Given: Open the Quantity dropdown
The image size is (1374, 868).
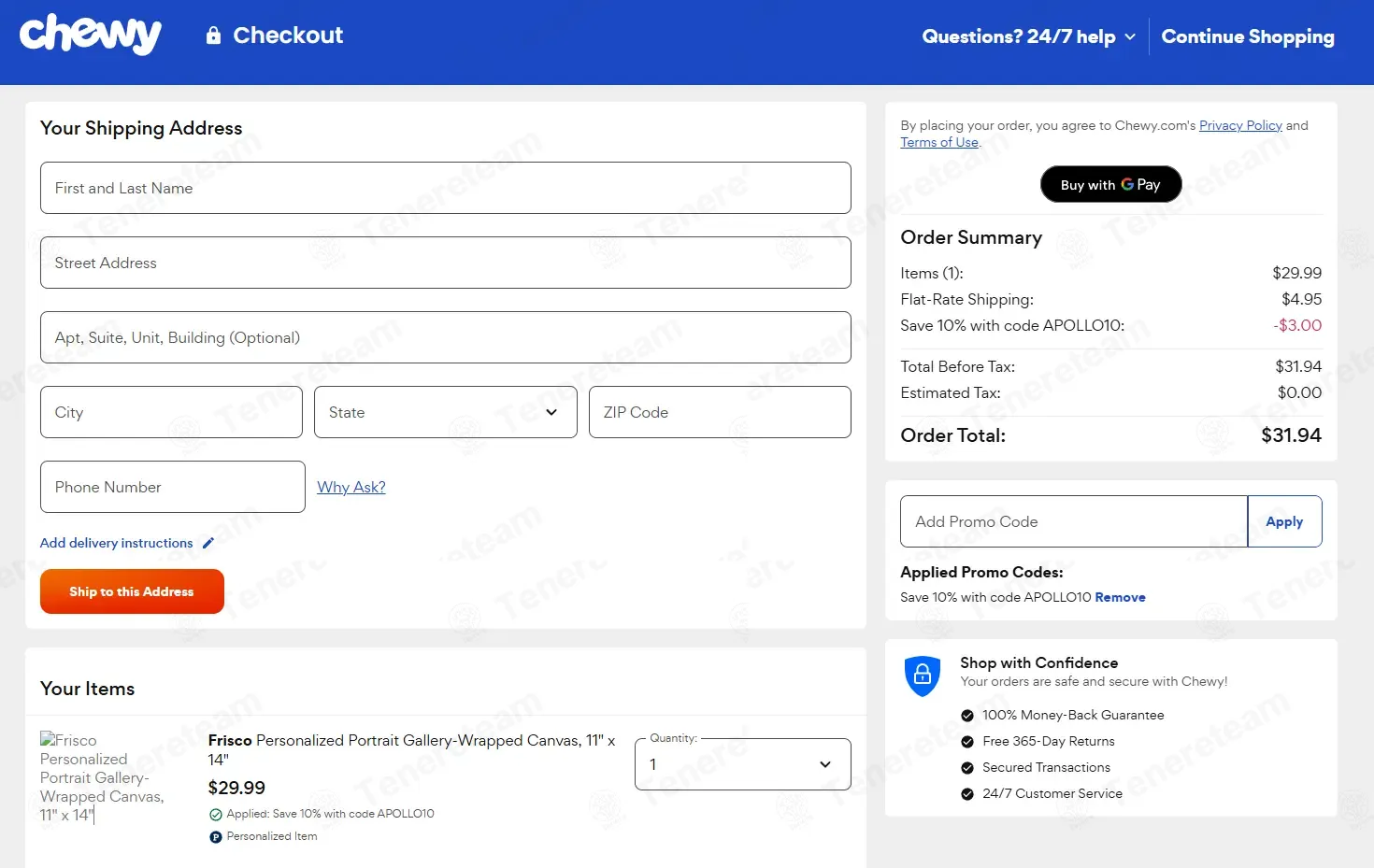Looking at the screenshot, I should point(743,764).
